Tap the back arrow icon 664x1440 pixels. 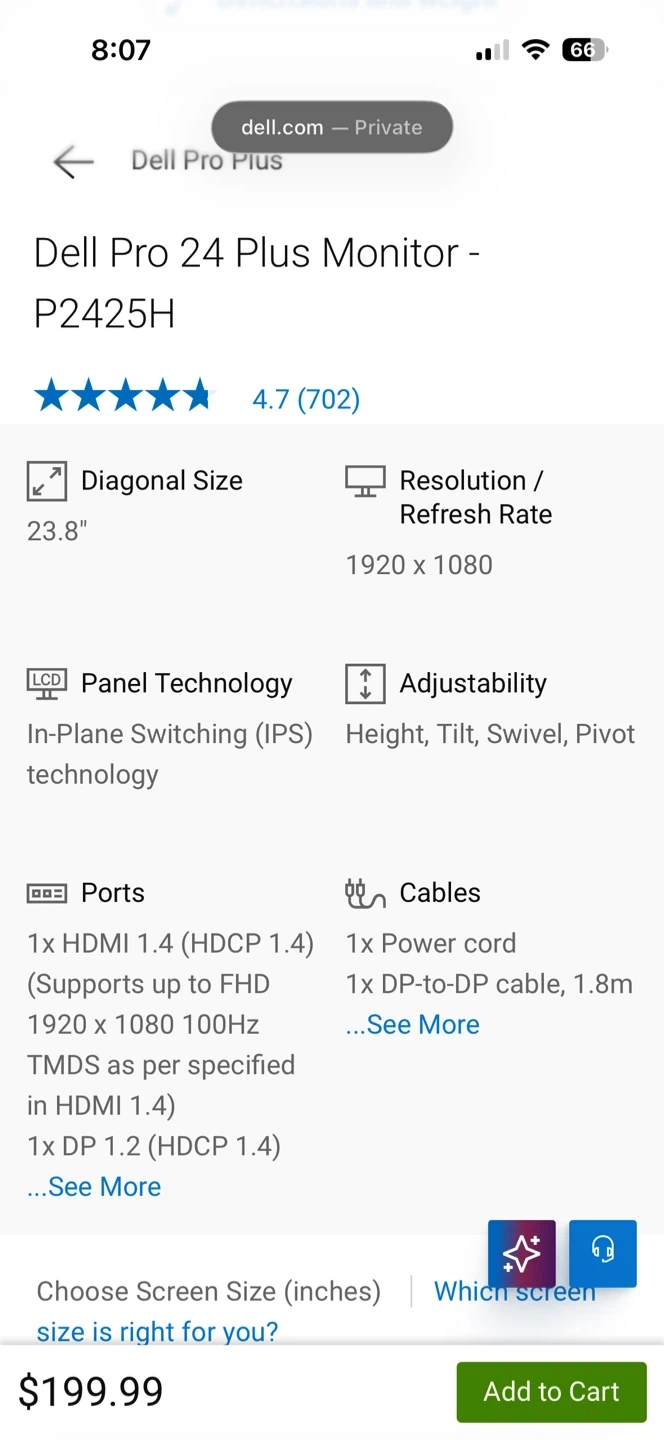(73, 161)
